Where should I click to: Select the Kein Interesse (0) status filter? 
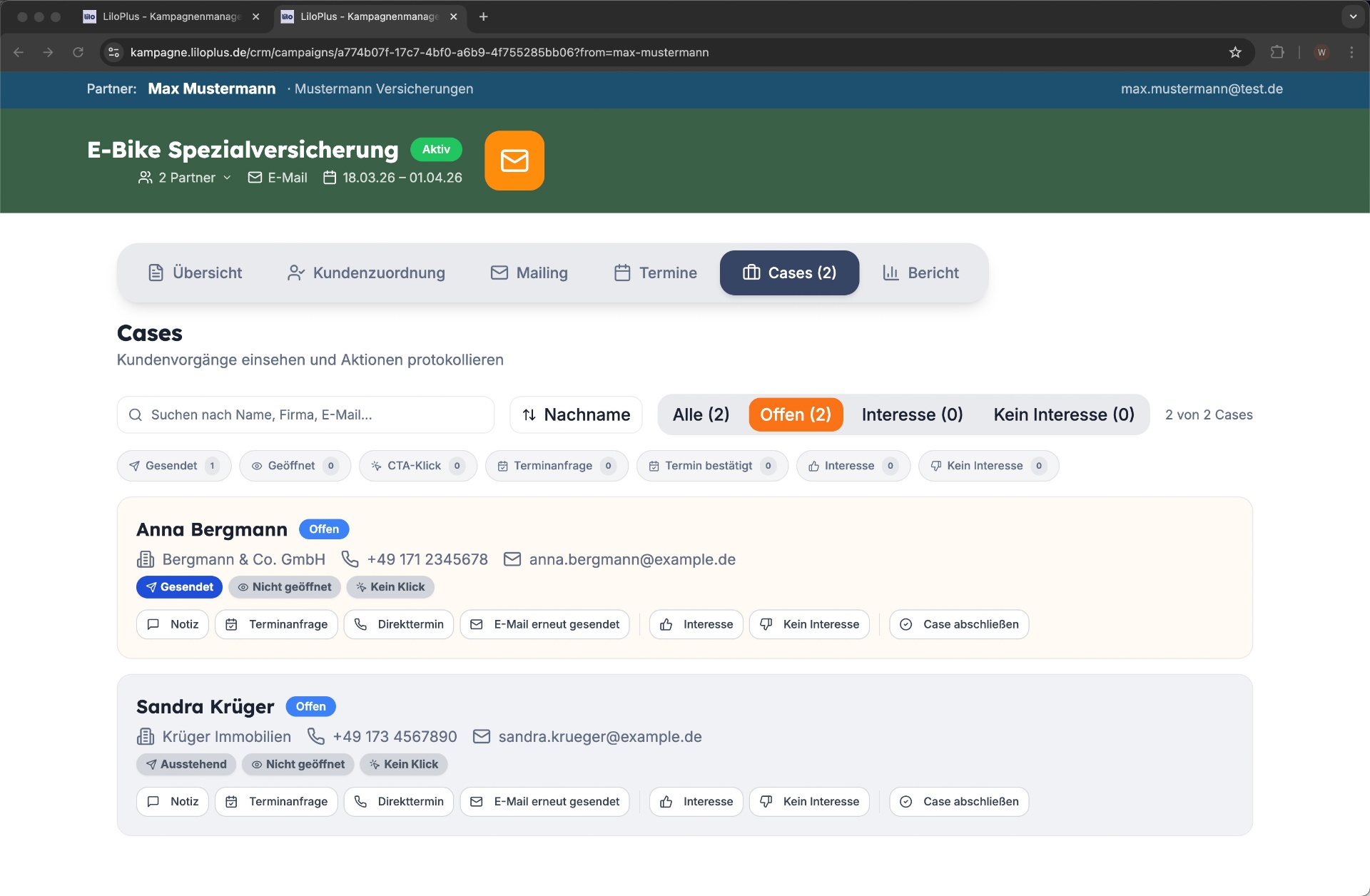(x=1063, y=414)
